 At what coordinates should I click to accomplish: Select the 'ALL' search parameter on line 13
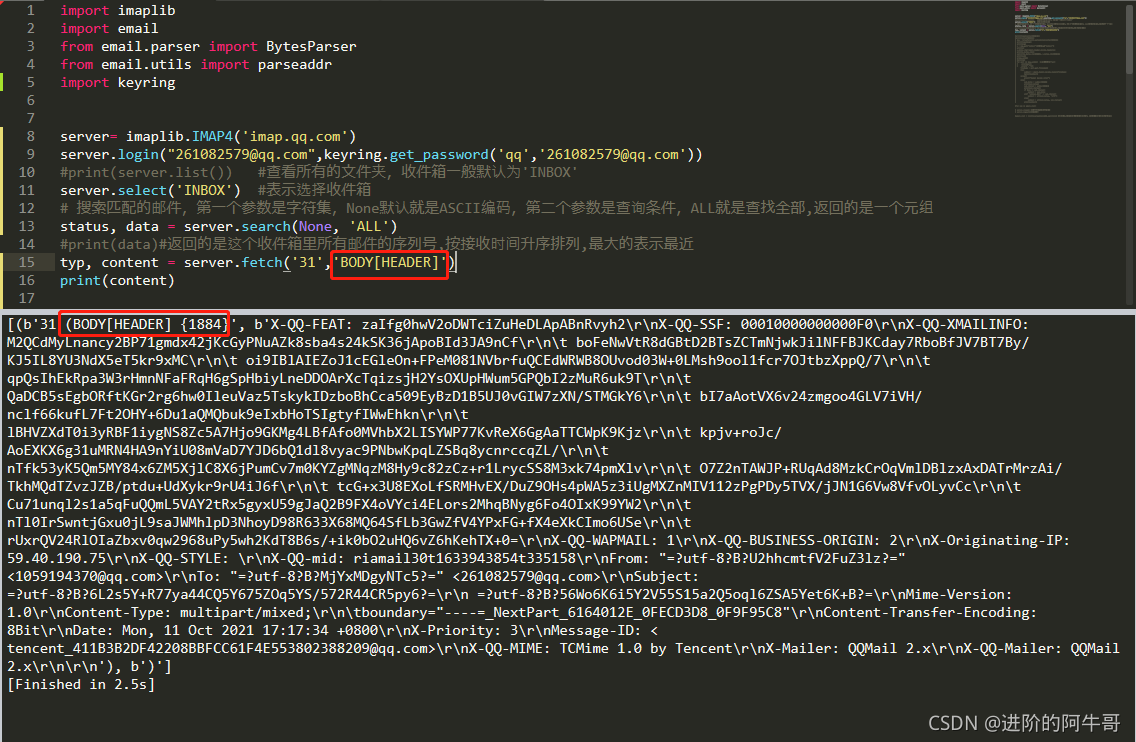[368, 226]
